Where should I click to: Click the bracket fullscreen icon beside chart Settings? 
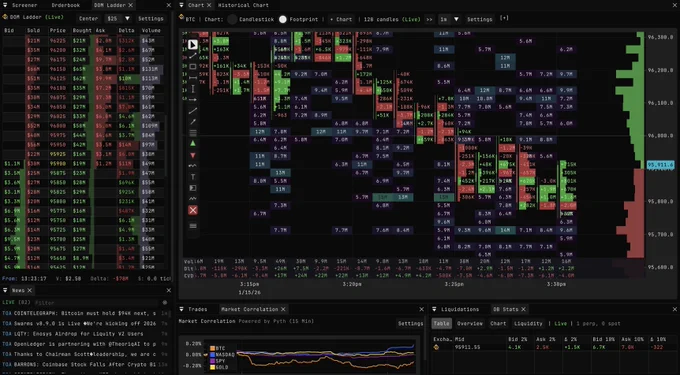click(504, 18)
